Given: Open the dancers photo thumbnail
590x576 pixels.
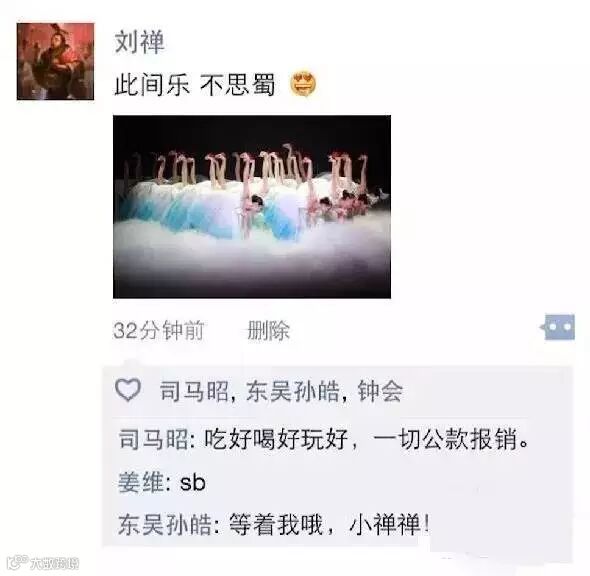Looking at the screenshot, I should click(252, 207).
